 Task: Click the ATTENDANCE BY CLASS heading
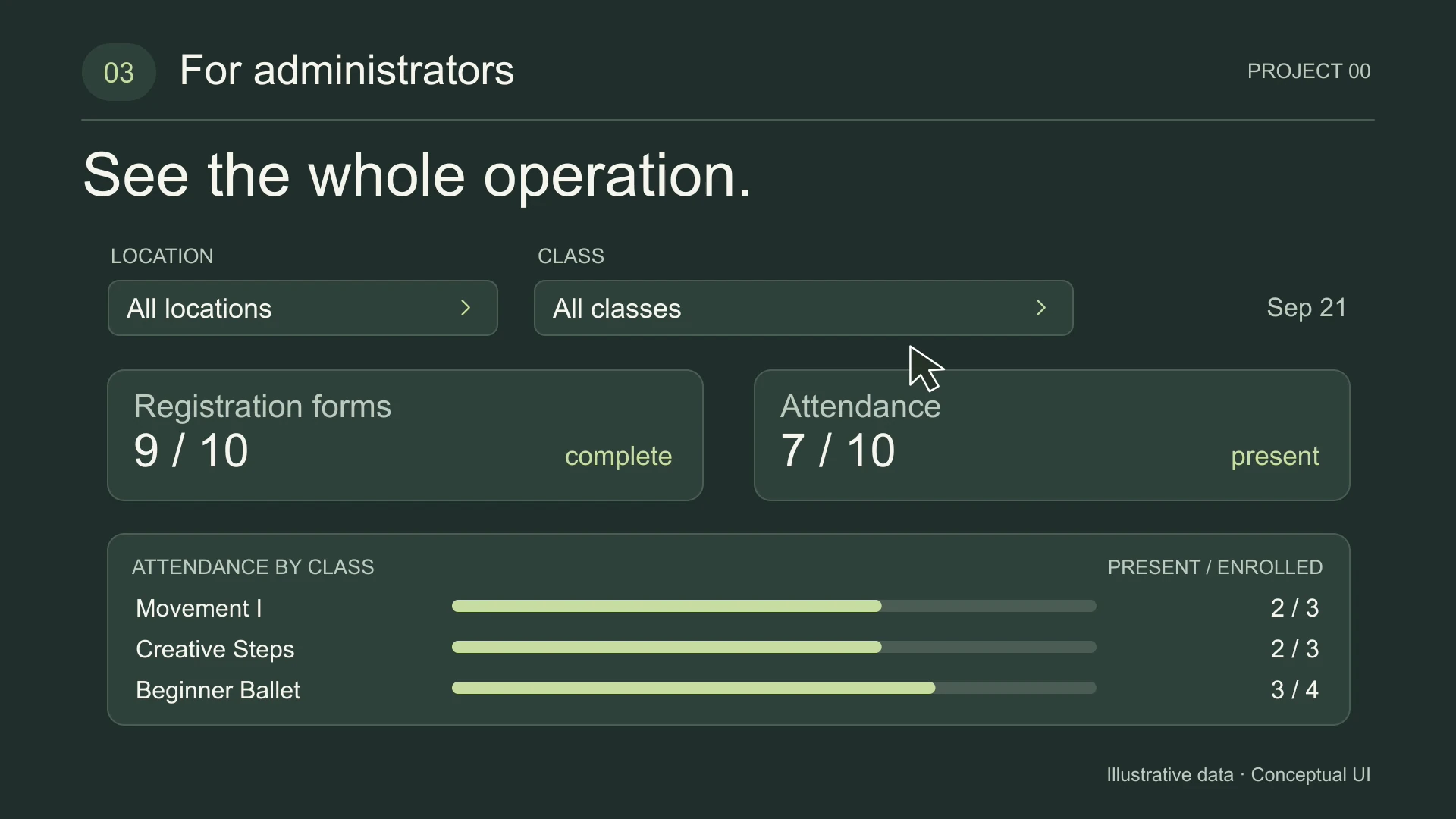pos(253,567)
